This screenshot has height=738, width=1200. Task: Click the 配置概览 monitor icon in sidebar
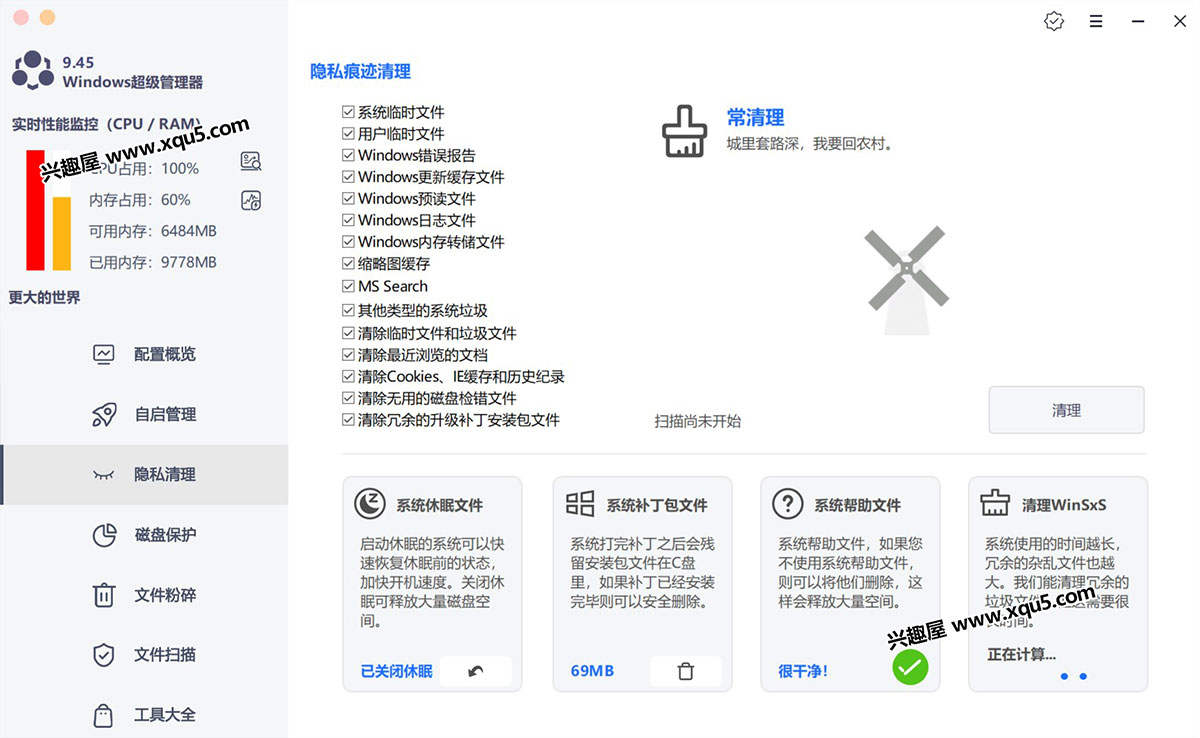point(104,354)
